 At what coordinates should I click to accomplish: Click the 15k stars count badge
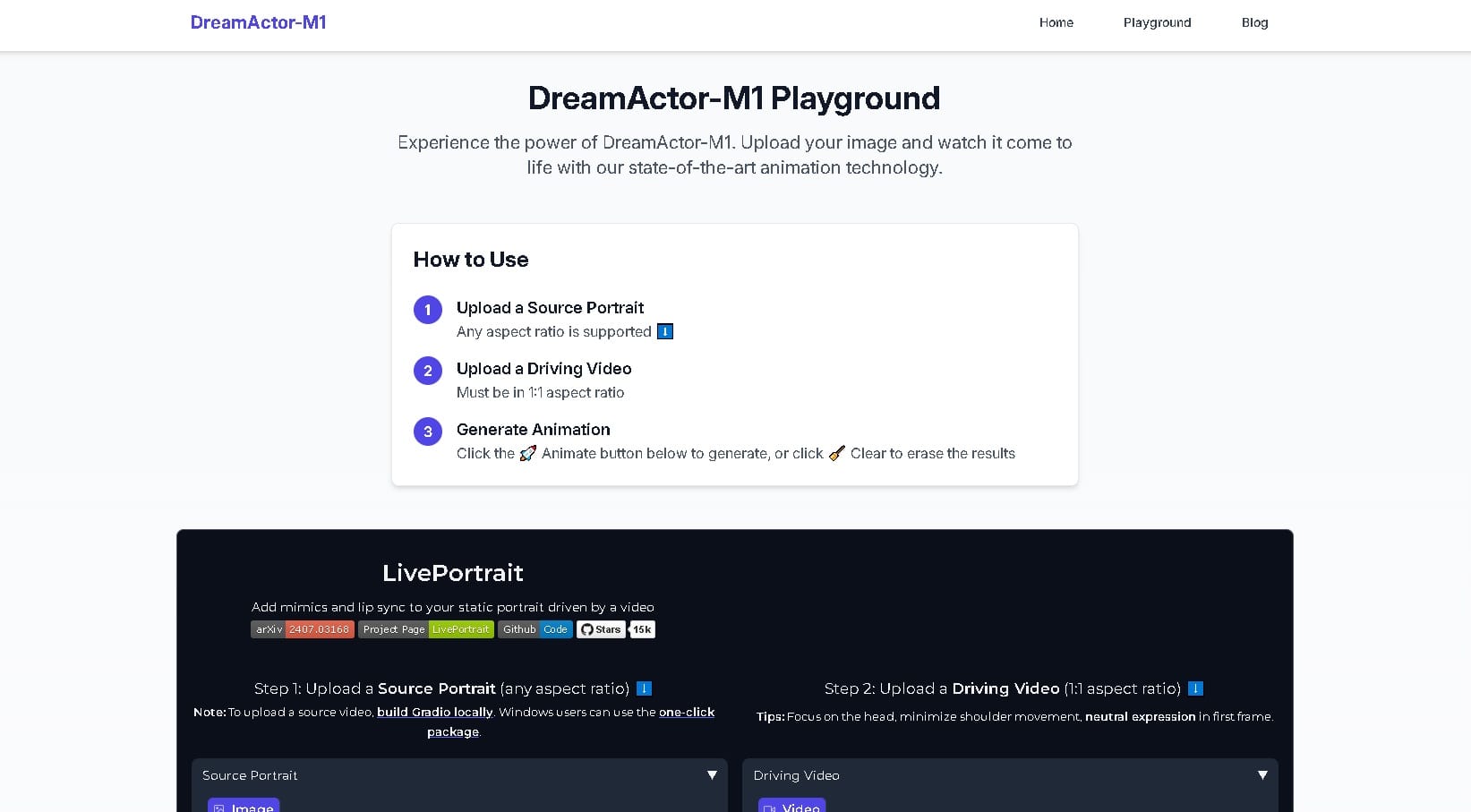642,629
